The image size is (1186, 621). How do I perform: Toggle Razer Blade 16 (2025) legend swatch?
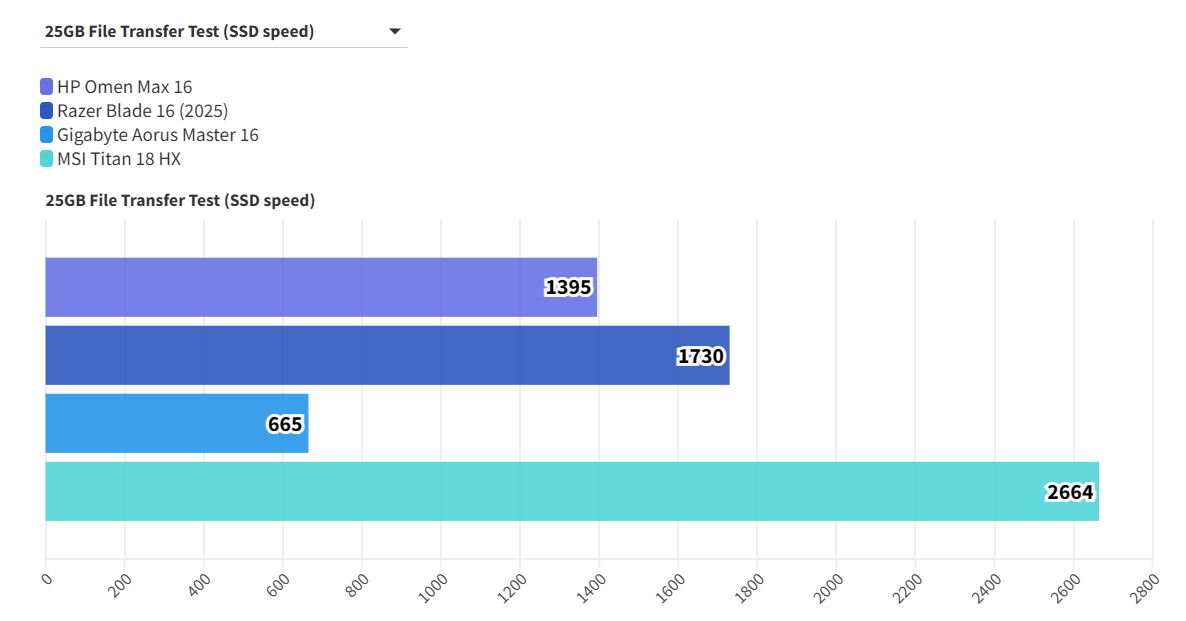(47, 111)
